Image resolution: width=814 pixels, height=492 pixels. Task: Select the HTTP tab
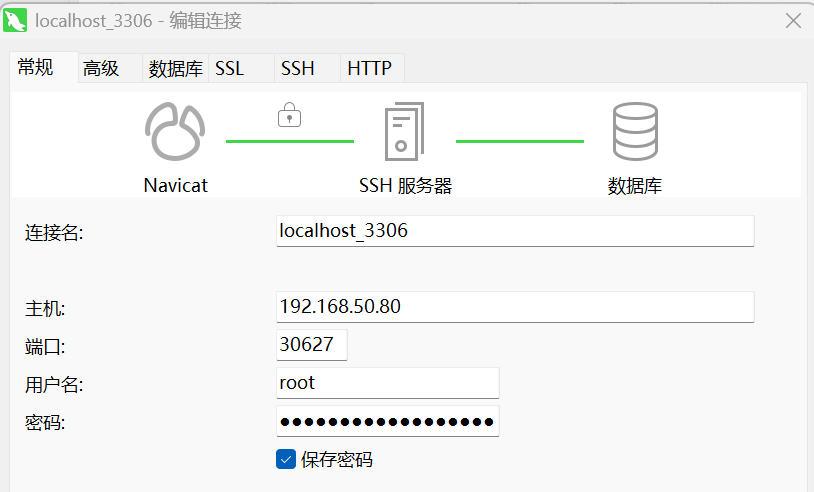click(x=369, y=68)
